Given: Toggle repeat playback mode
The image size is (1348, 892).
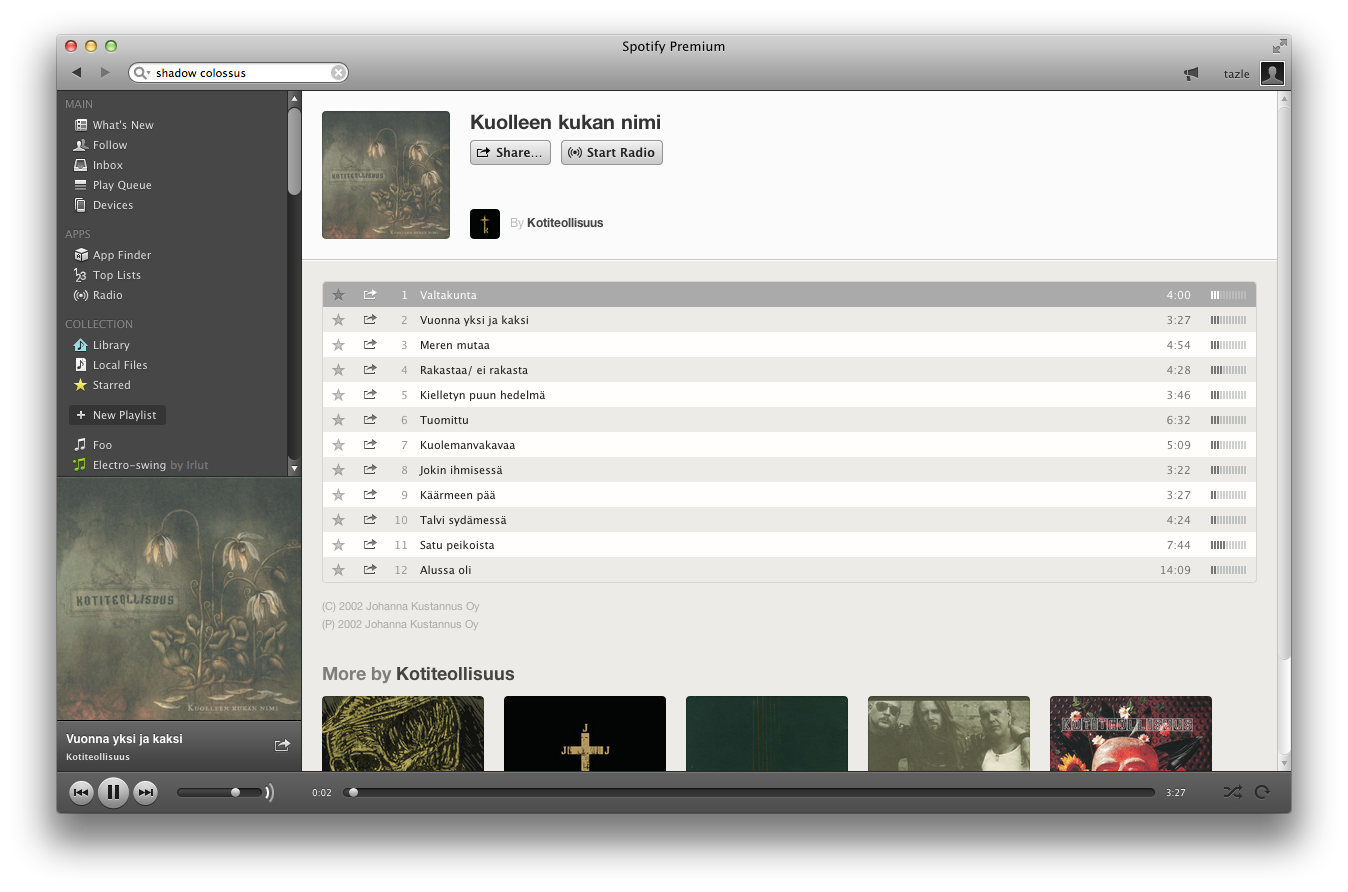Looking at the screenshot, I should (1262, 792).
